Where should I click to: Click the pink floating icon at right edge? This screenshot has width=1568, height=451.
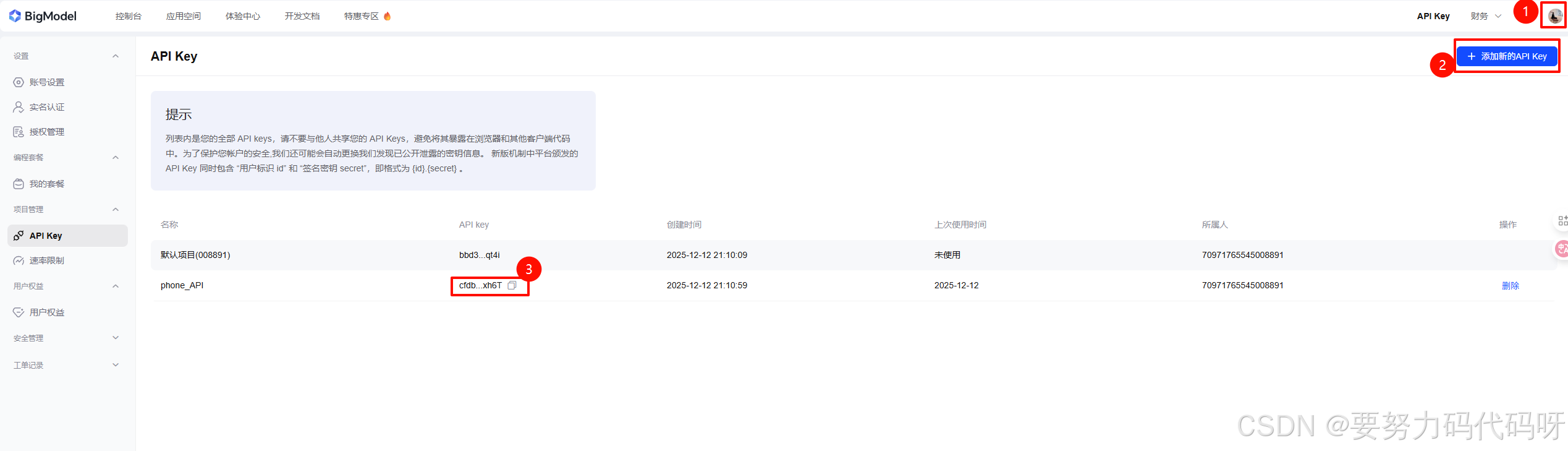(x=1562, y=249)
